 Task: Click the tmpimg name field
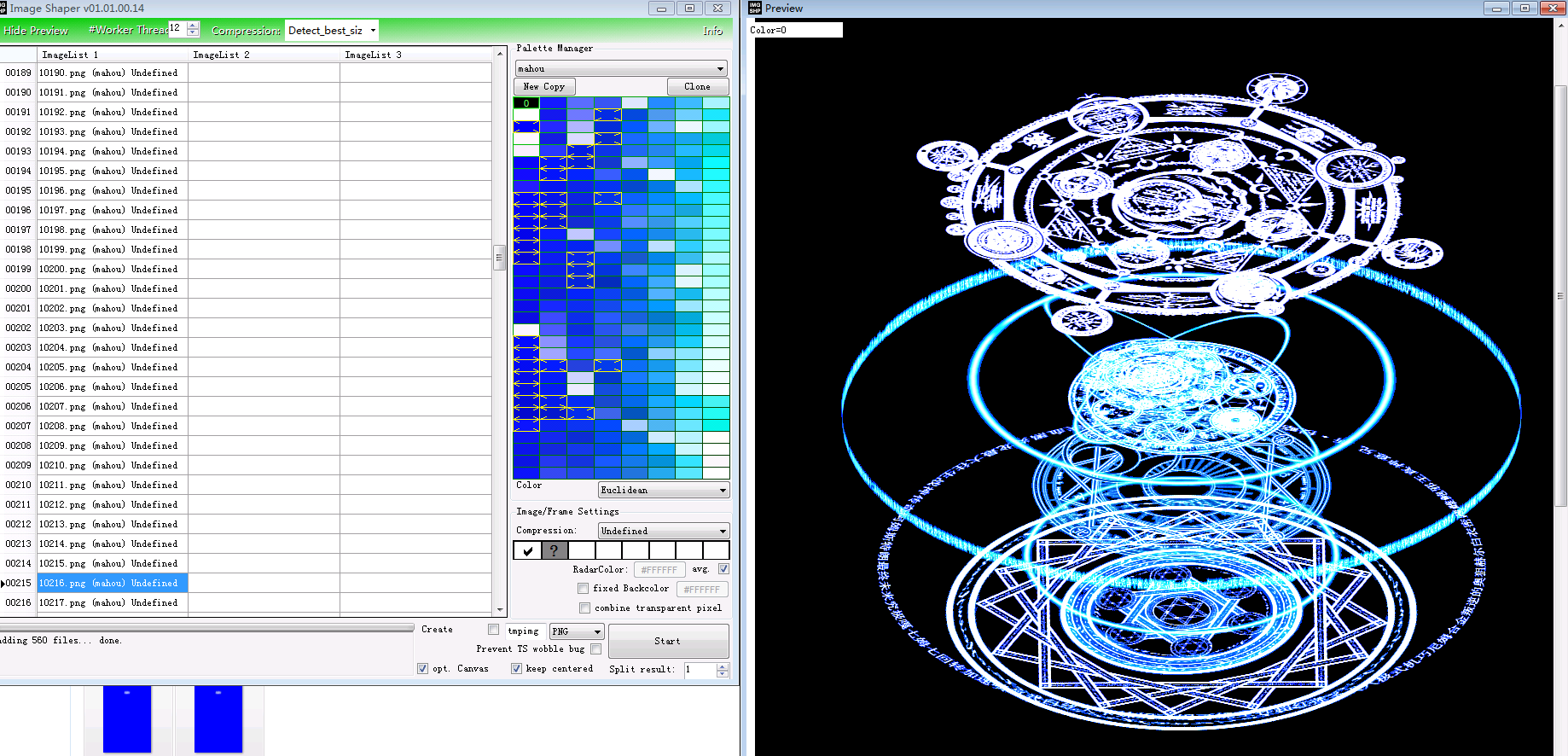click(524, 631)
